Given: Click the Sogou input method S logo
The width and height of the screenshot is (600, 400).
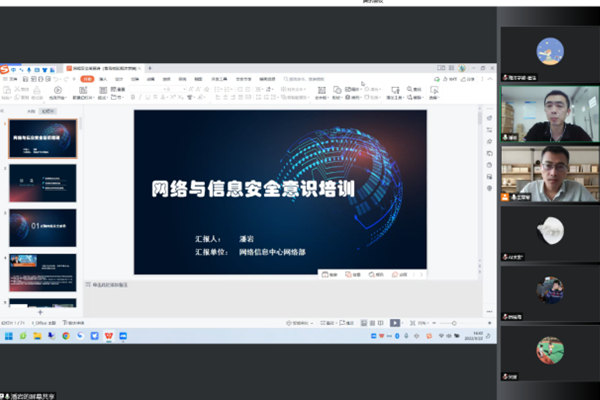Looking at the screenshot, I should point(5,69).
